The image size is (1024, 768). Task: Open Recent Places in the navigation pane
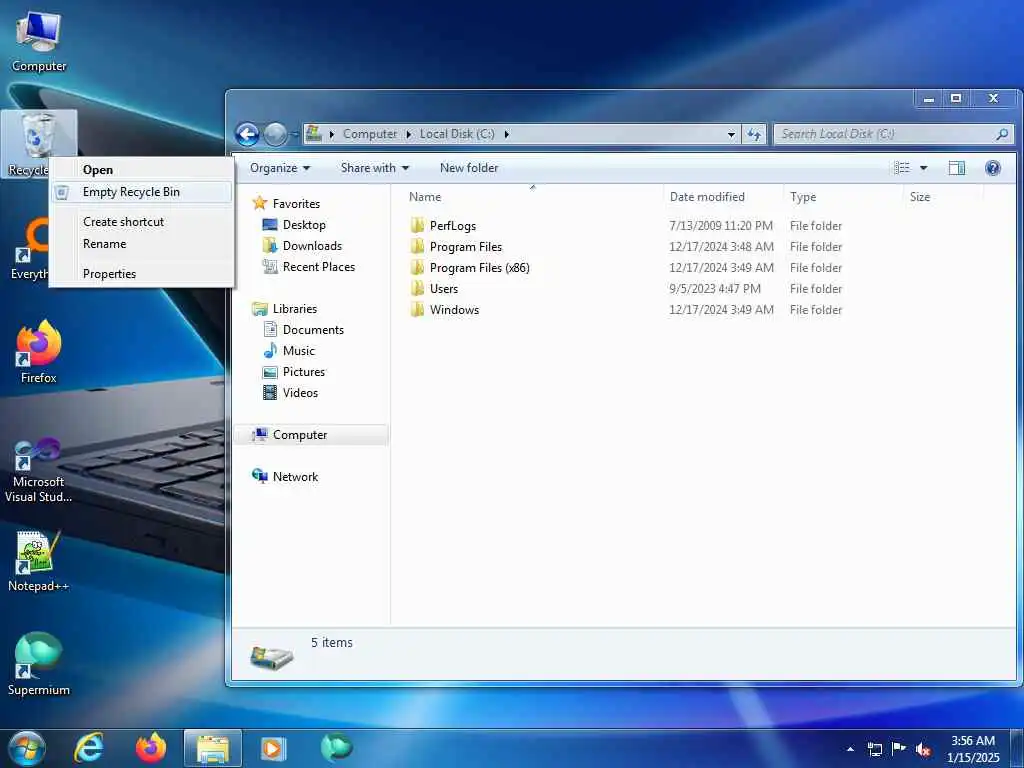point(319,266)
